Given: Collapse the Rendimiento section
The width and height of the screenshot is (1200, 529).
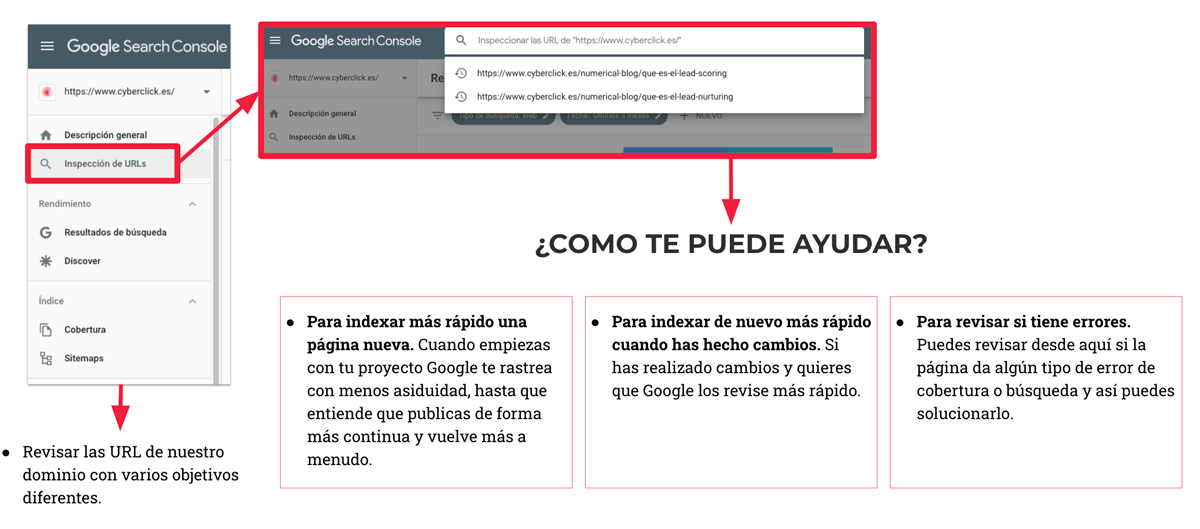Looking at the screenshot, I should coord(192,204).
